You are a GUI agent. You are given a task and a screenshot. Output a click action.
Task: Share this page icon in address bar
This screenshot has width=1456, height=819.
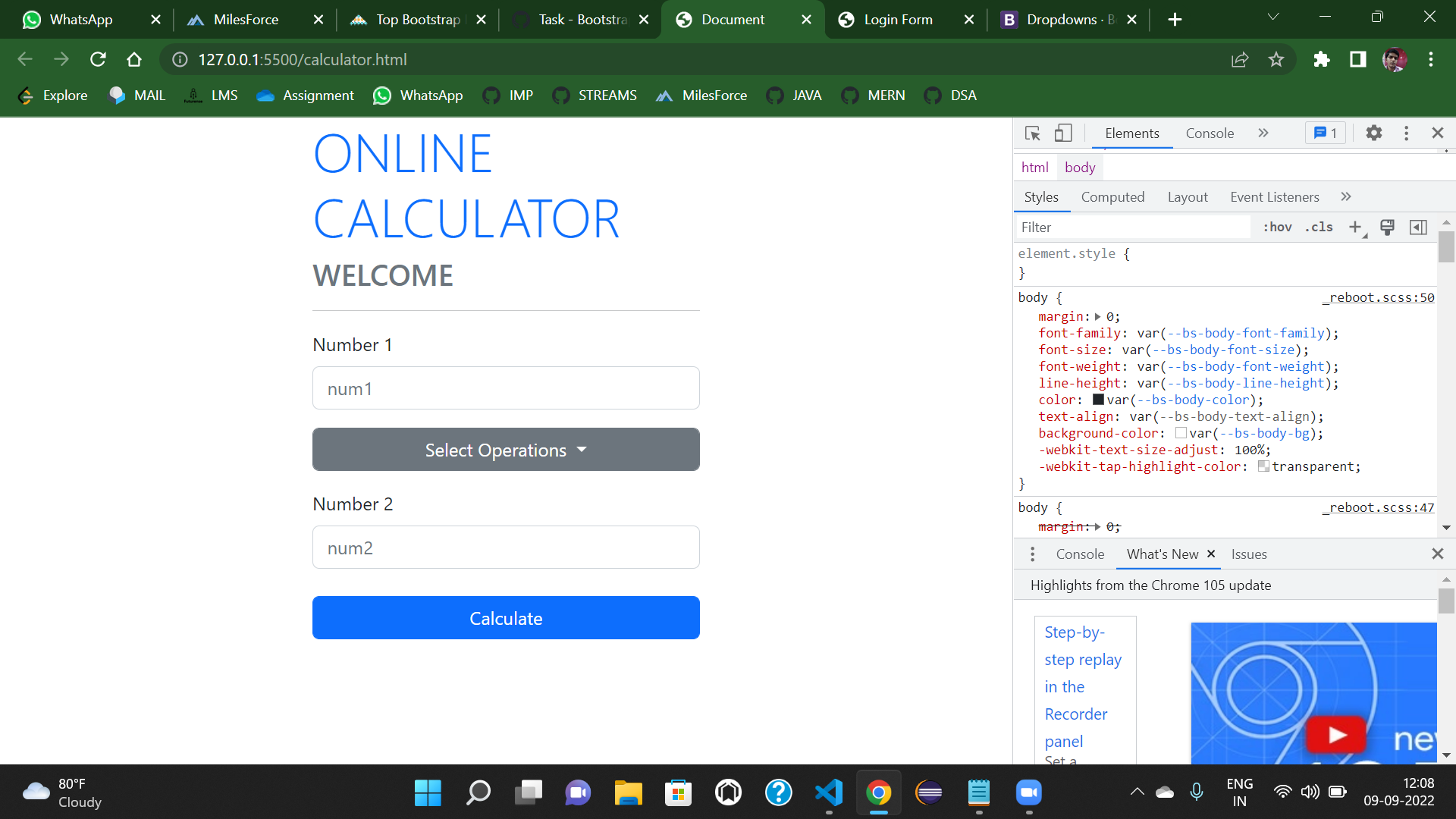(1240, 59)
